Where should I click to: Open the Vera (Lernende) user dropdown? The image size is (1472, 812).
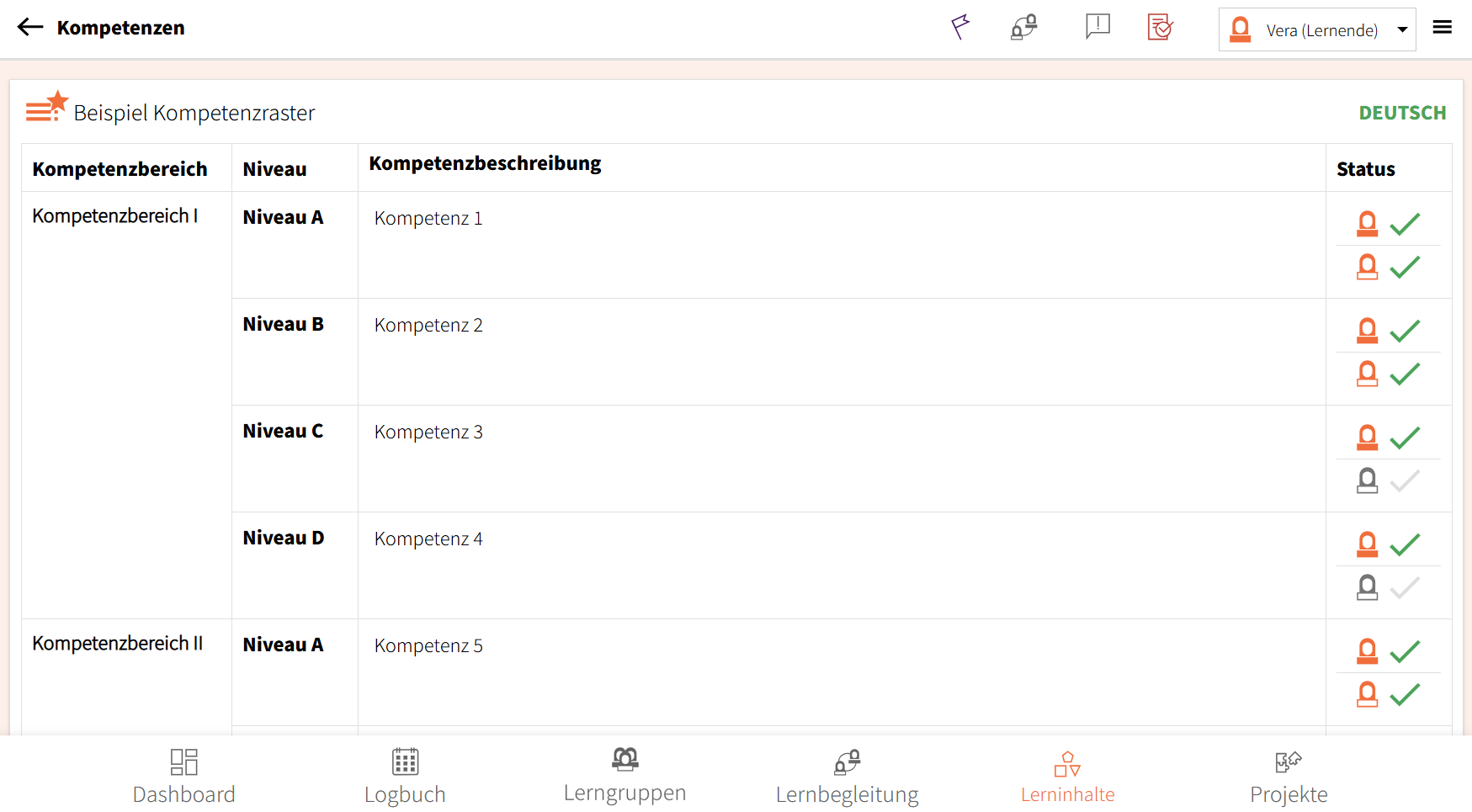1317,29
